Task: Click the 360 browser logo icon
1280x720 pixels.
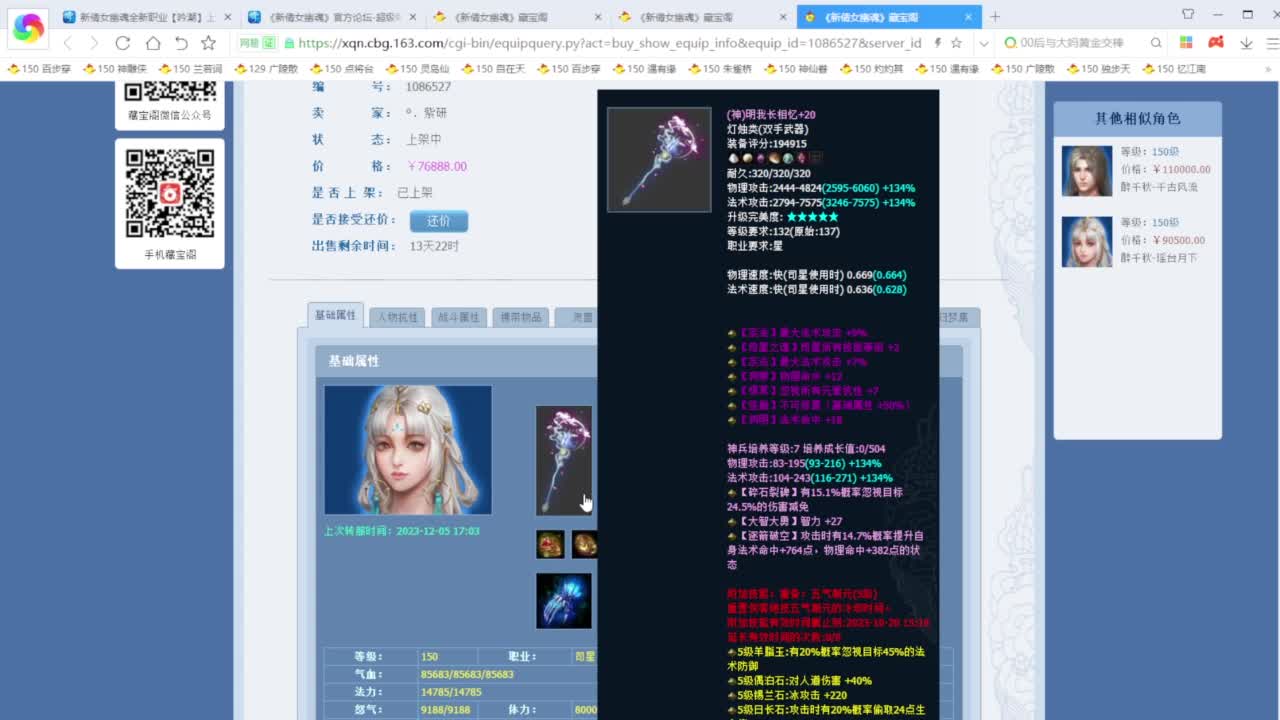Action: (28, 28)
